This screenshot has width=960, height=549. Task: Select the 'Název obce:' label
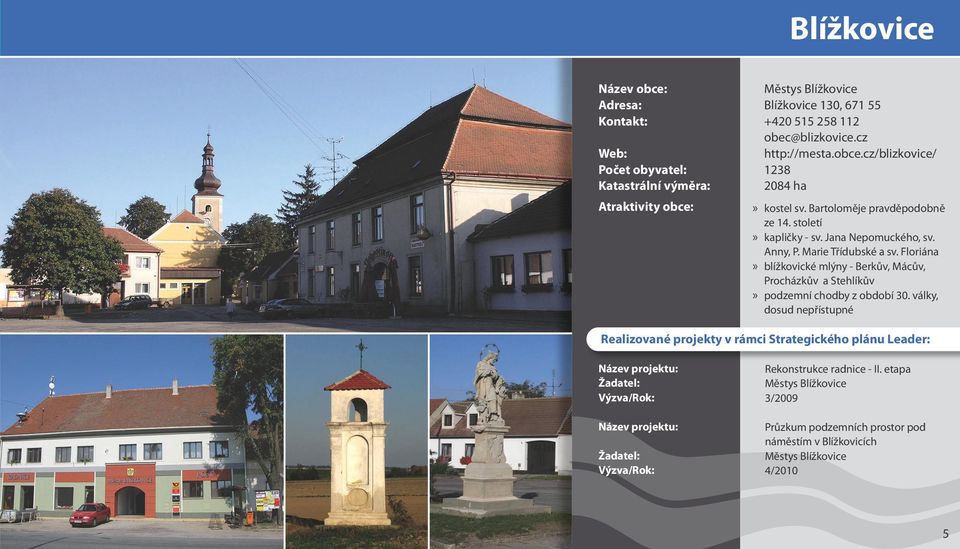[632, 89]
